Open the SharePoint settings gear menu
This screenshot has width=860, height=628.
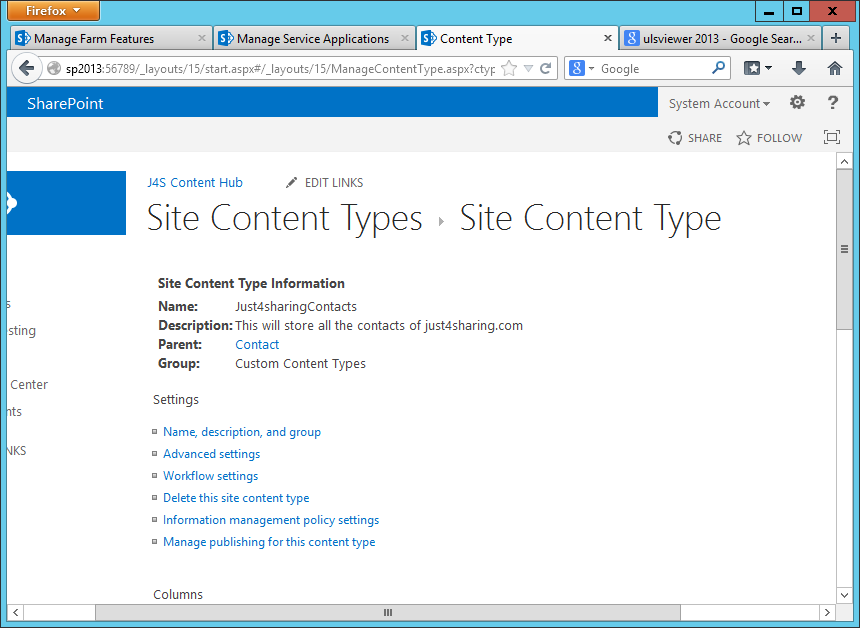[797, 103]
